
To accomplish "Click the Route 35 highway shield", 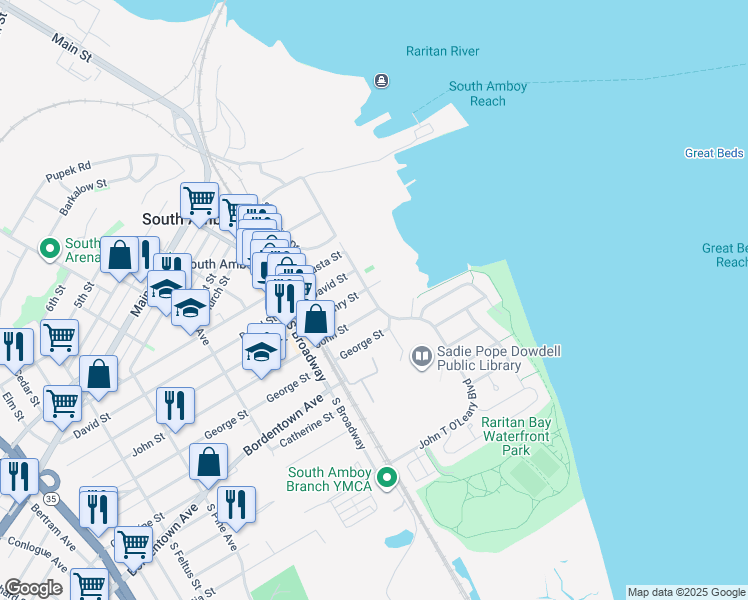I will point(51,499).
